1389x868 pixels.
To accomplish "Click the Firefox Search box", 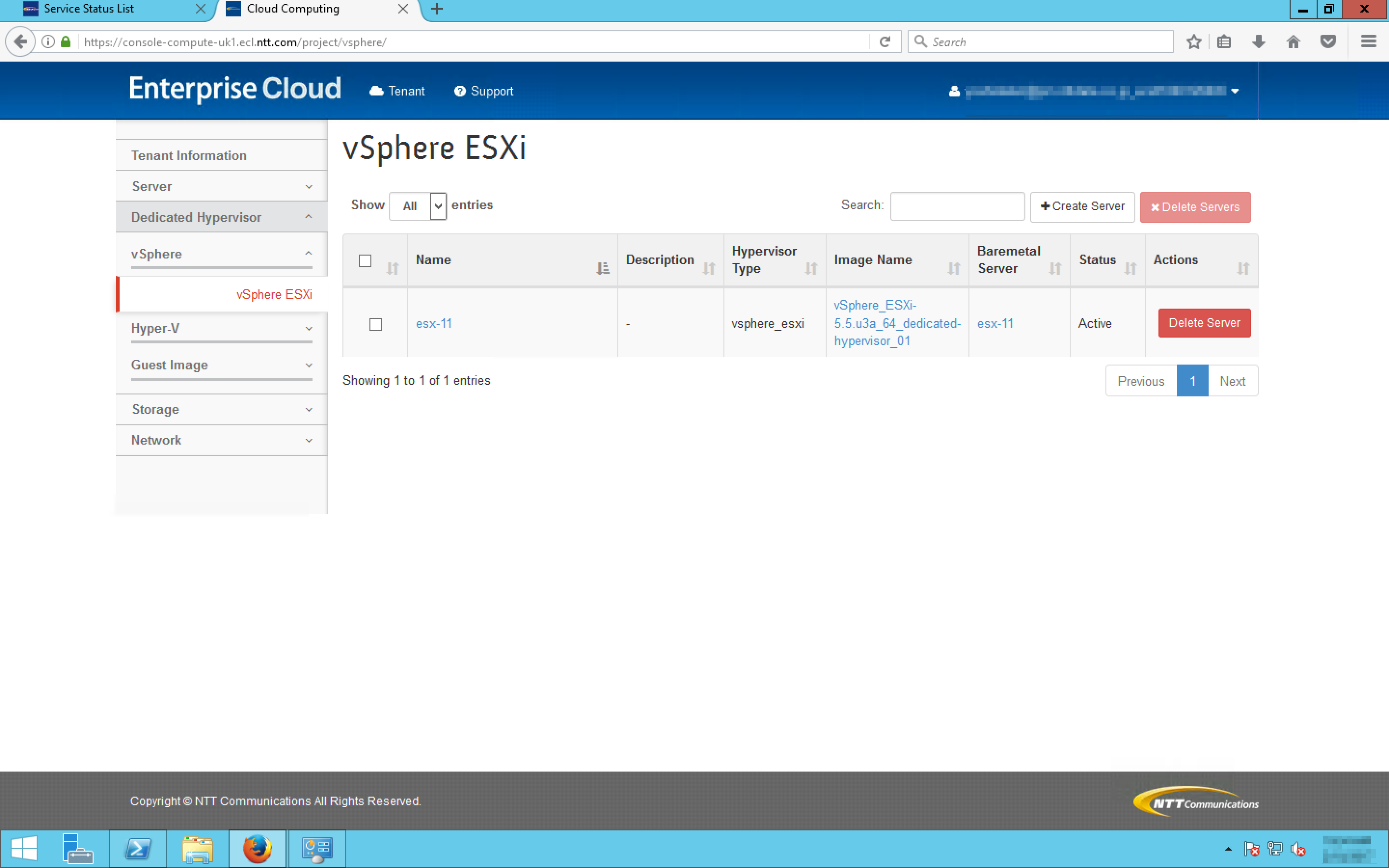I will pyautogui.click(x=1040, y=42).
